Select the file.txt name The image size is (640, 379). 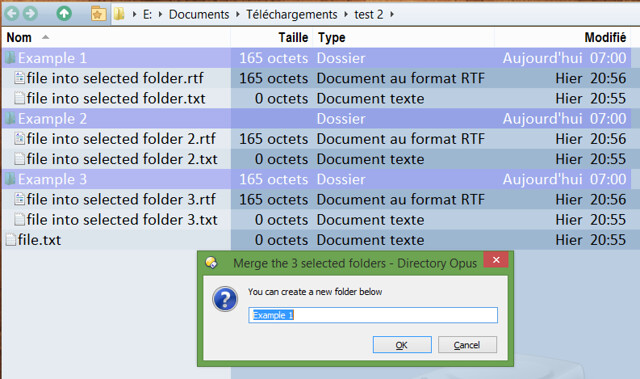point(39,240)
